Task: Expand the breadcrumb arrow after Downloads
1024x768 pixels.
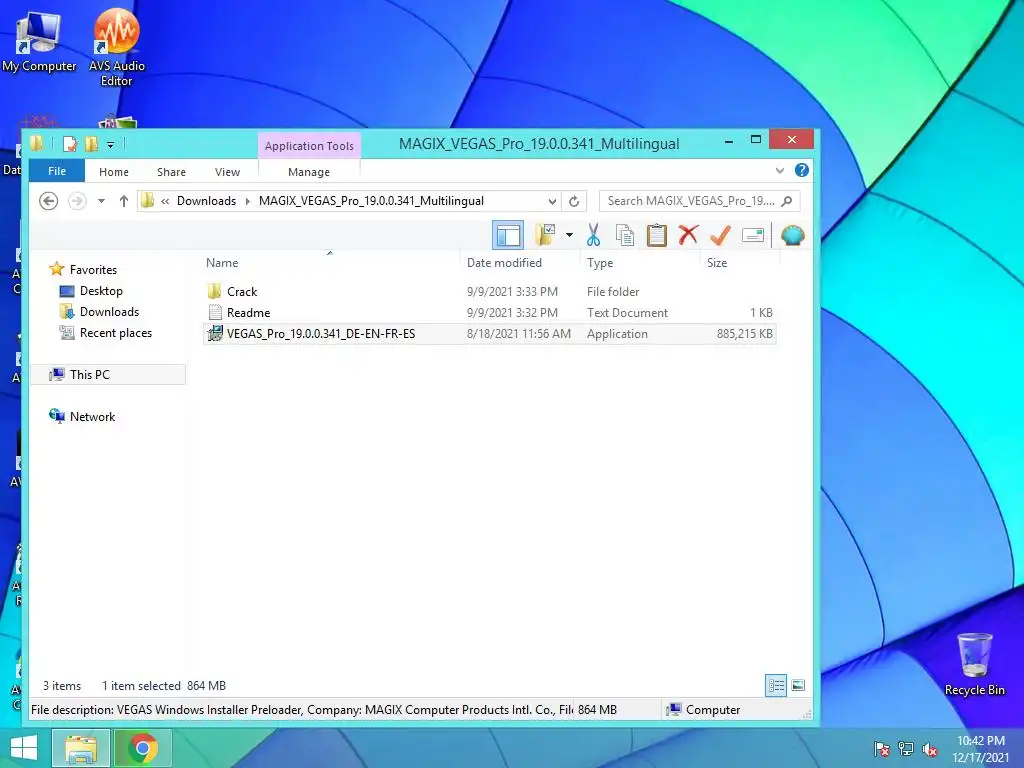Action: 248,201
